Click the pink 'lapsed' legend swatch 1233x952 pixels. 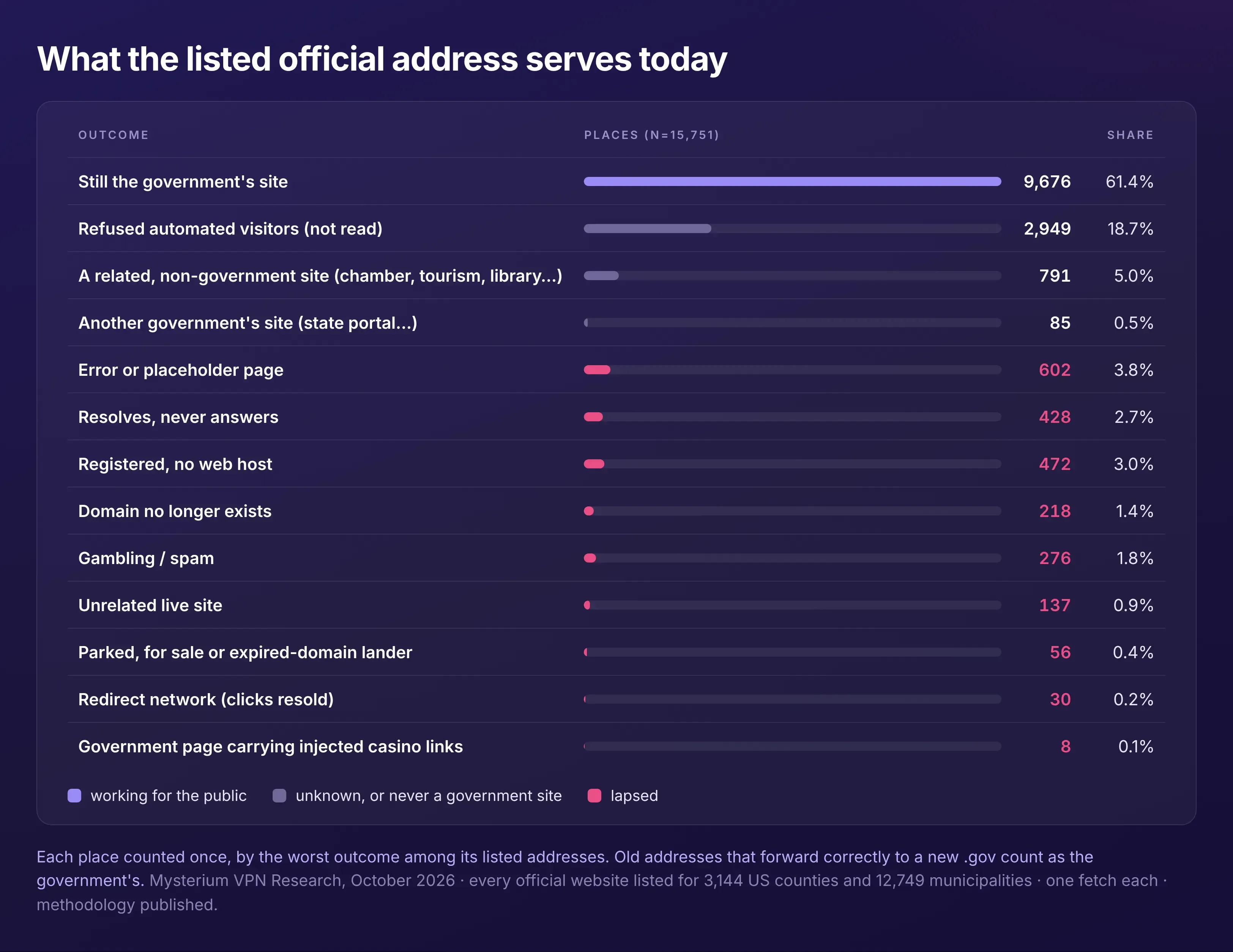pyautogui.click(x=594, y=796)
